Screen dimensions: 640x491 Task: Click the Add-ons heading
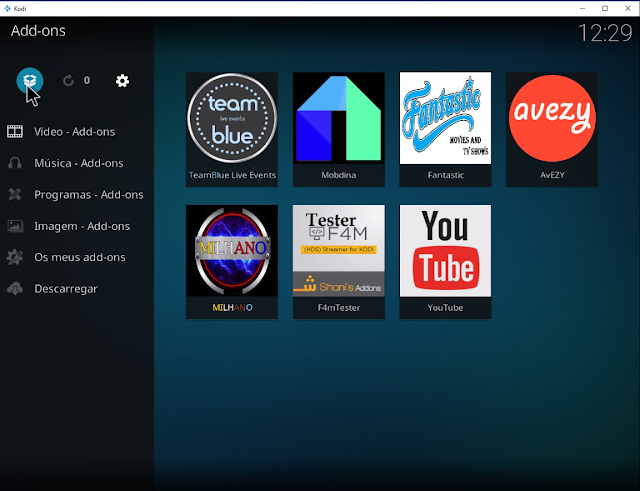38,31
